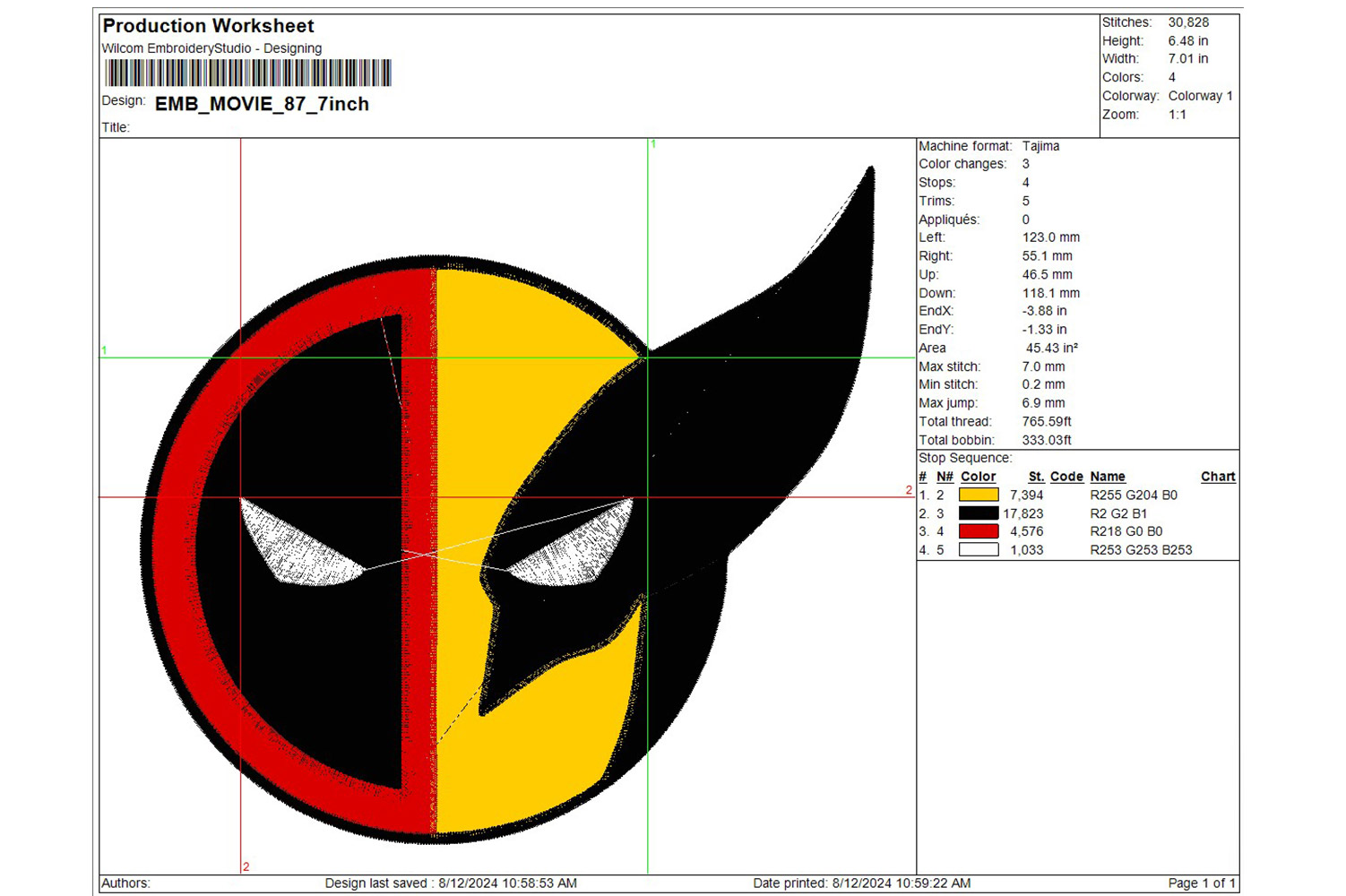Click the Max jump value 6.9 mm

click(1044, 403)
